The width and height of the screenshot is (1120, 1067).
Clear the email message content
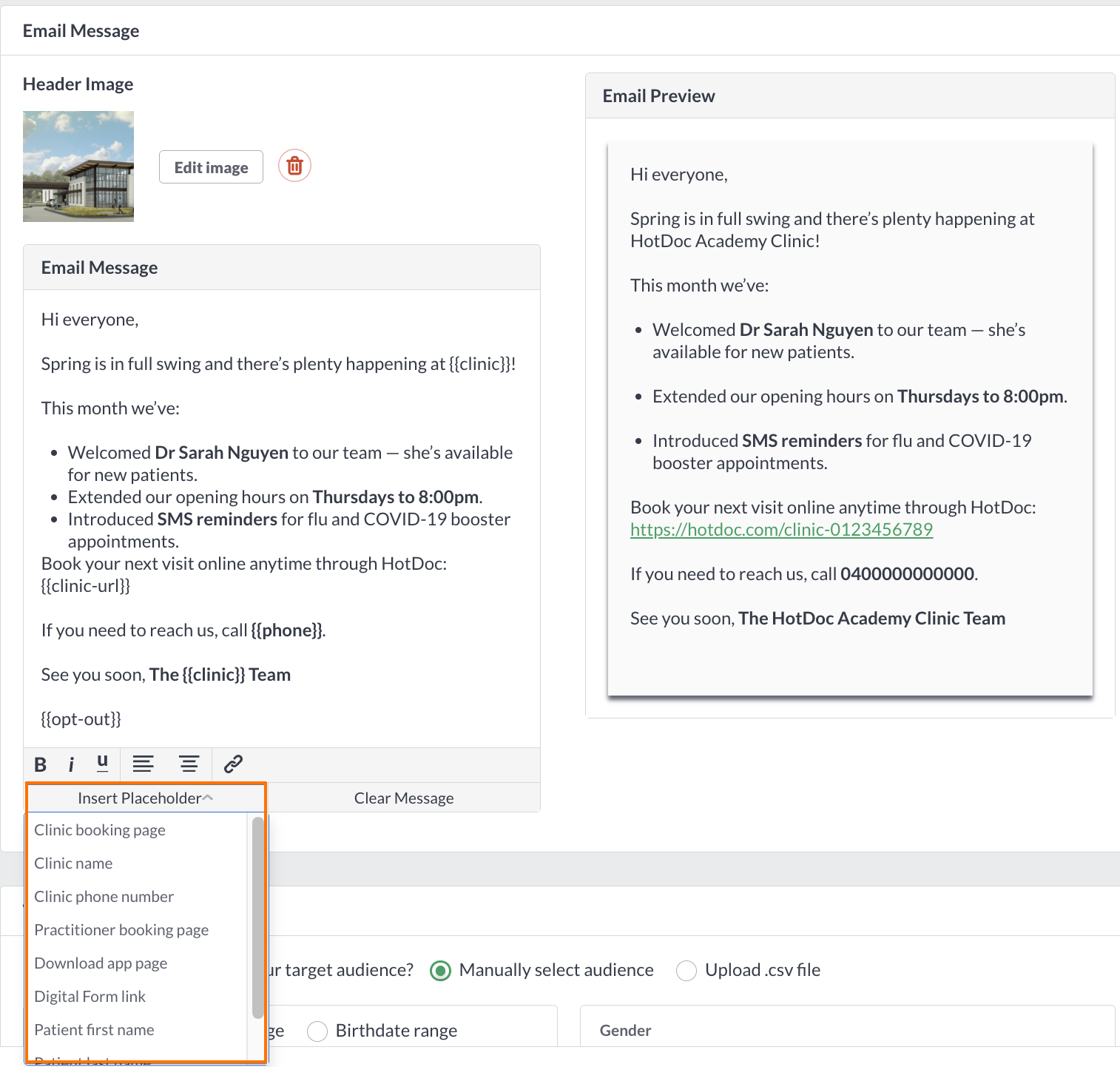coord(404,798)
